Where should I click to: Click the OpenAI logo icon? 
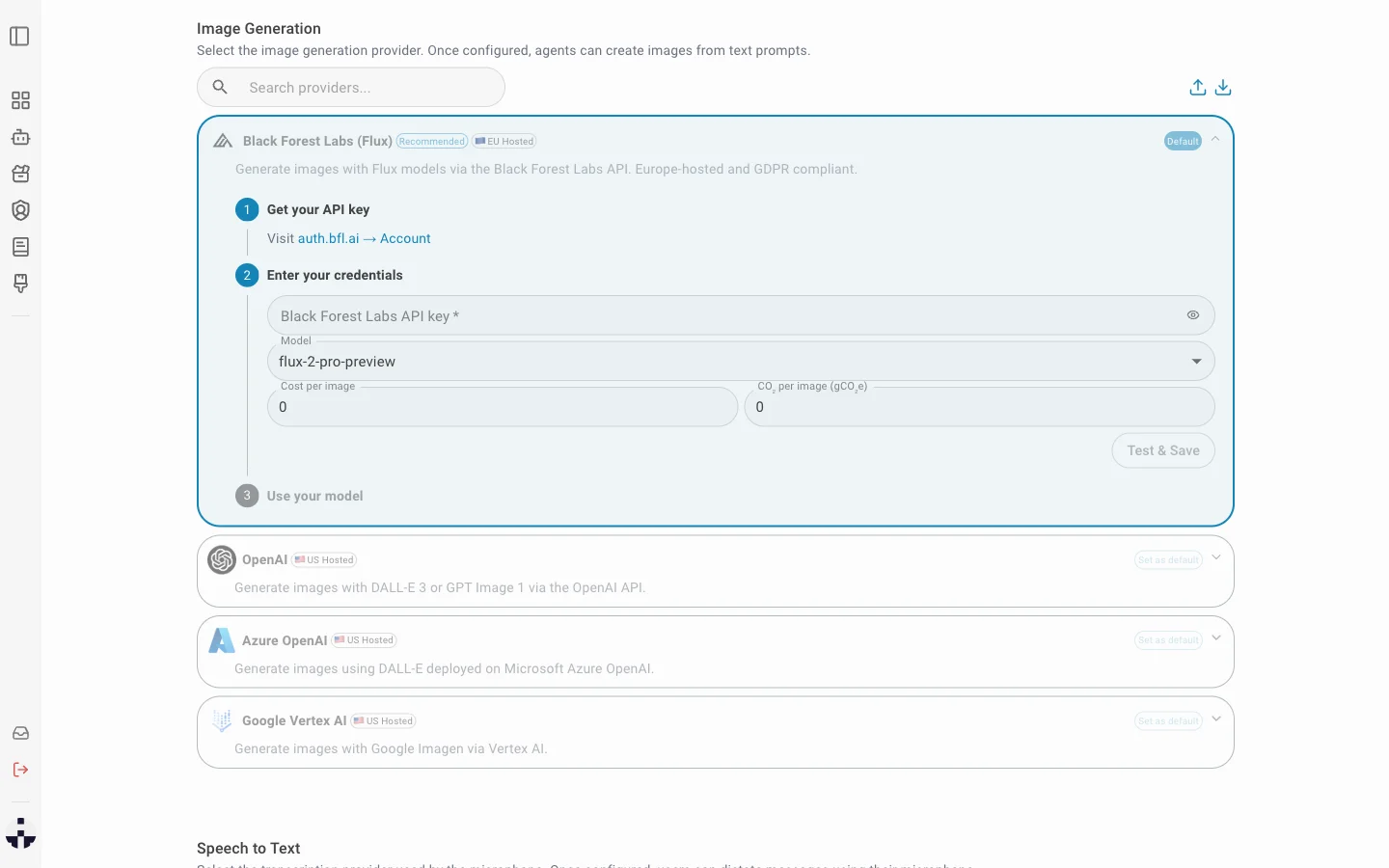point(222,559)
